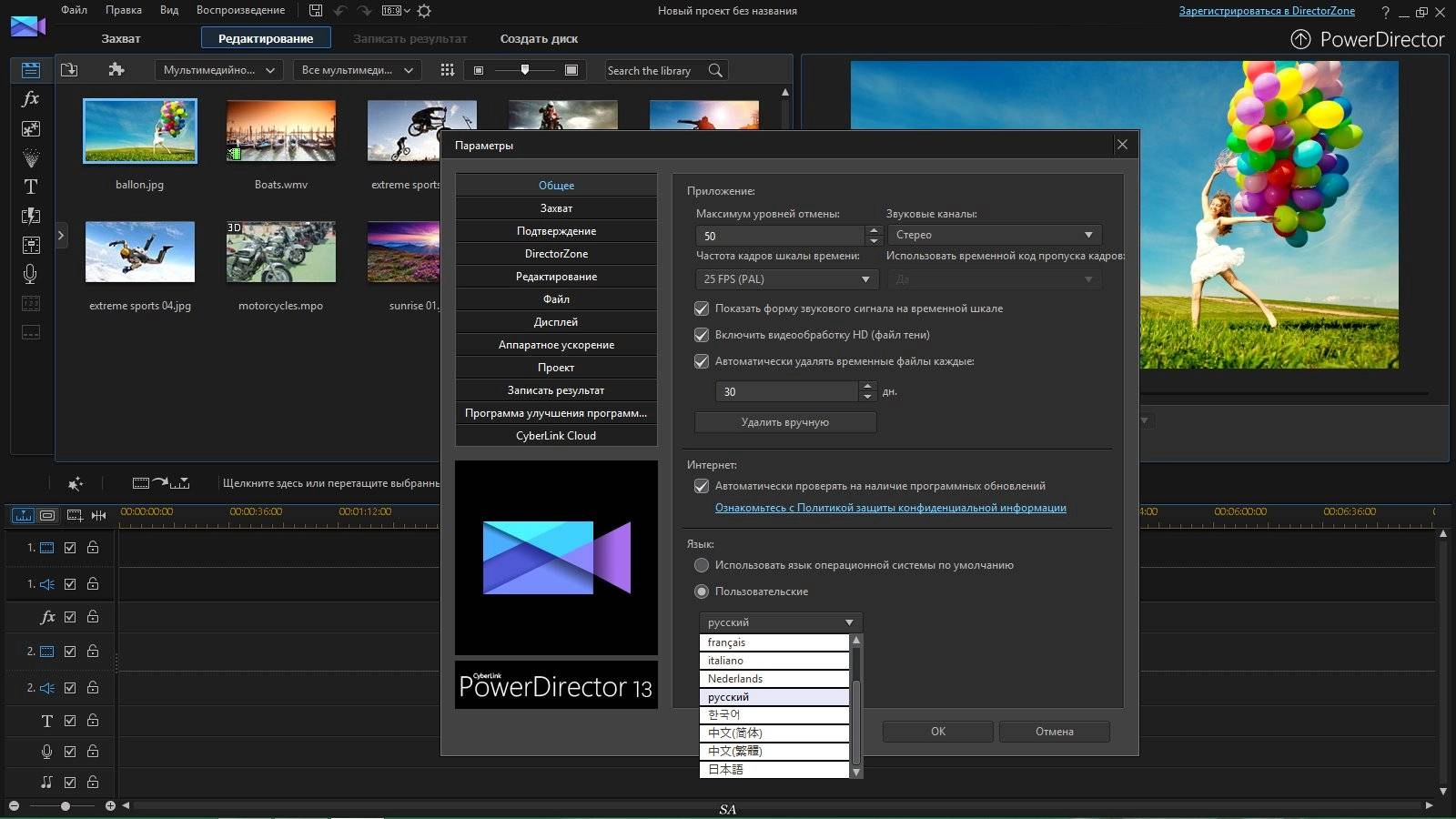Open the Subtitle Room icon

(x=31, y=332)
